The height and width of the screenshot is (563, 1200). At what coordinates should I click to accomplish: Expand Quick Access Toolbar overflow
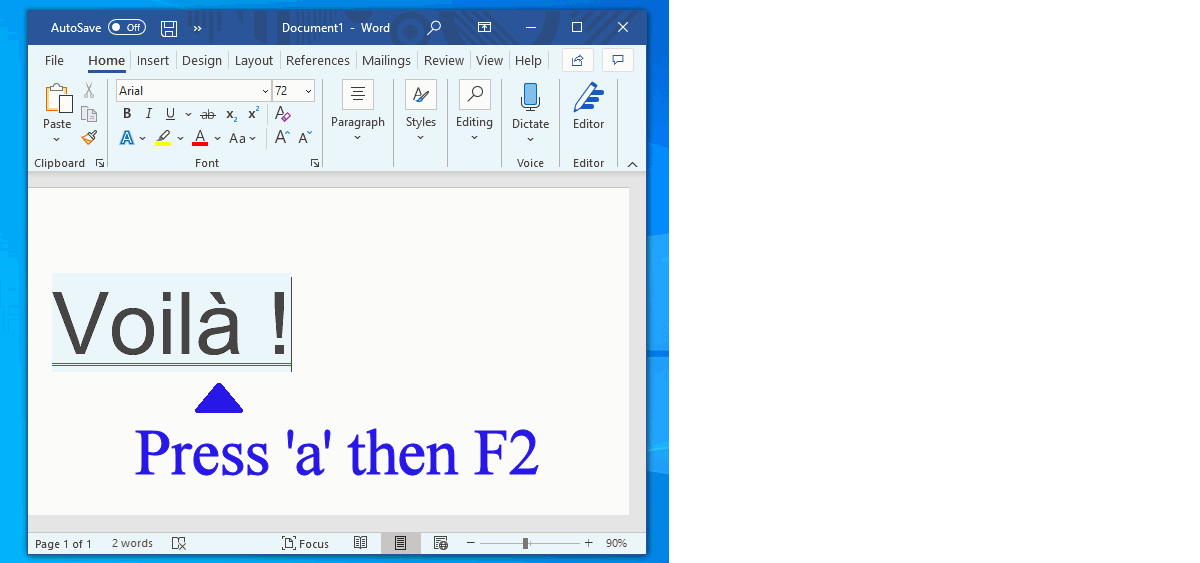click(197, 28)
